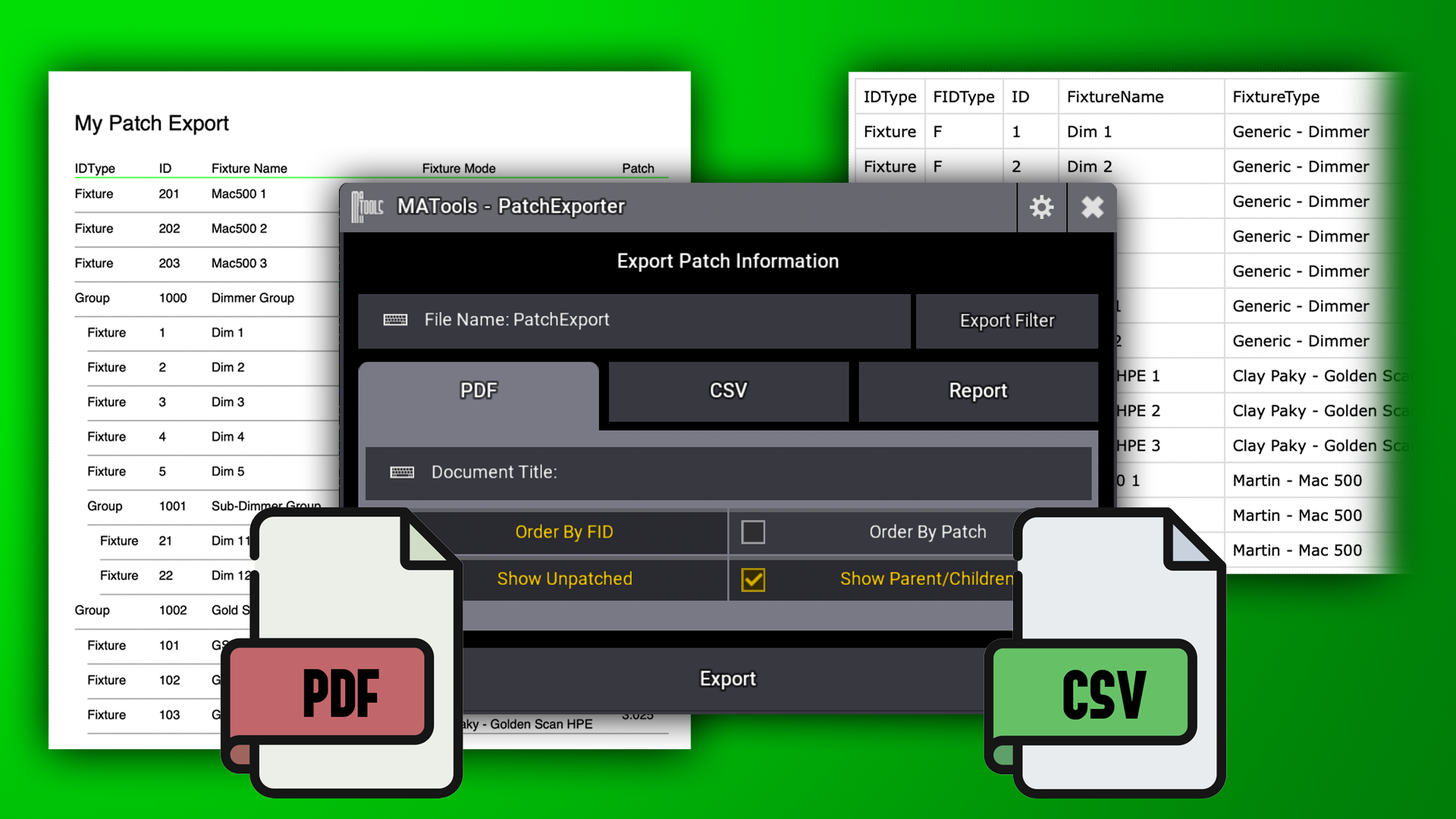
Task: Click FIDType header in CSV table
Action: pos(964,97)
